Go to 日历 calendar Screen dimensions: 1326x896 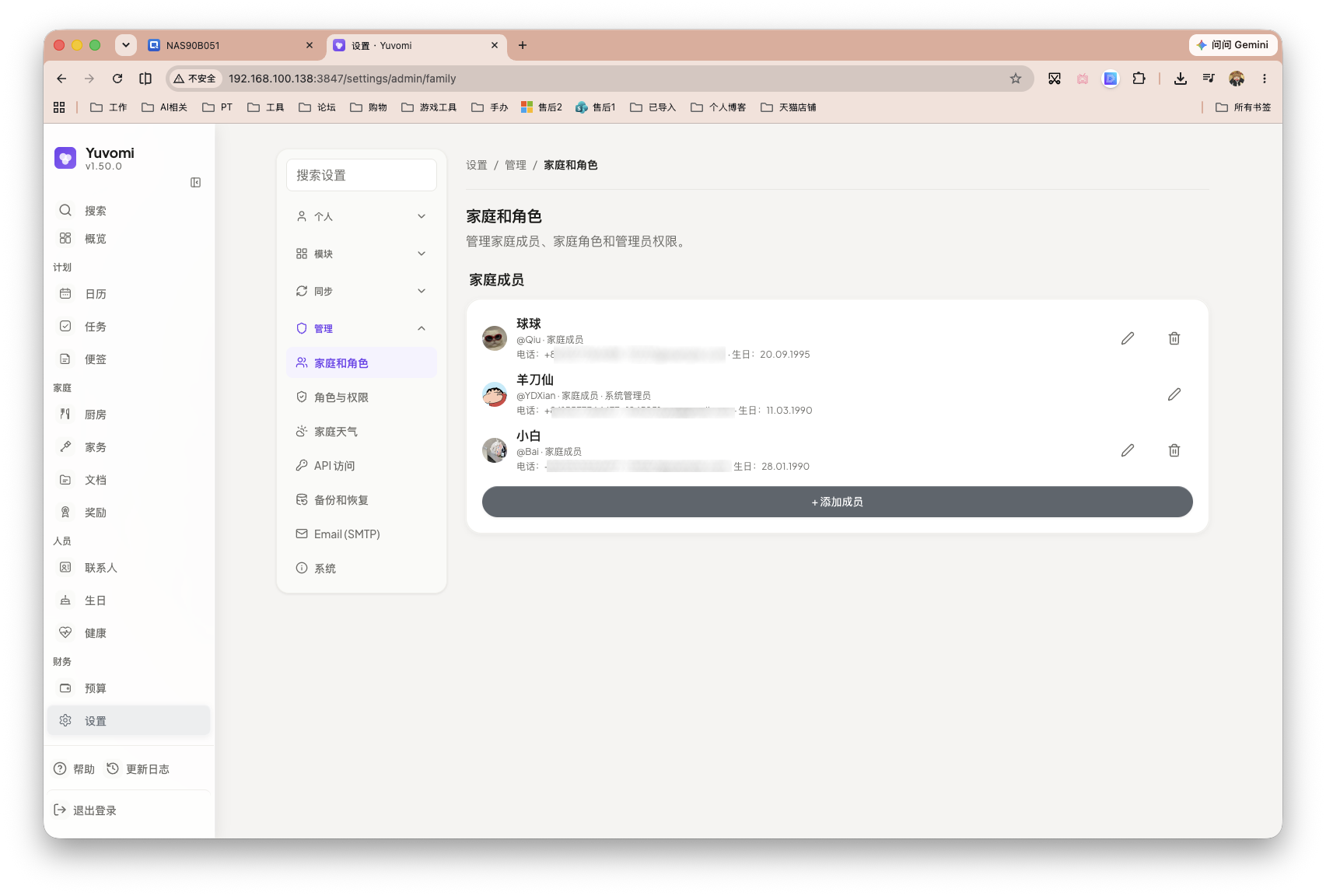click(x=129, y=294)
